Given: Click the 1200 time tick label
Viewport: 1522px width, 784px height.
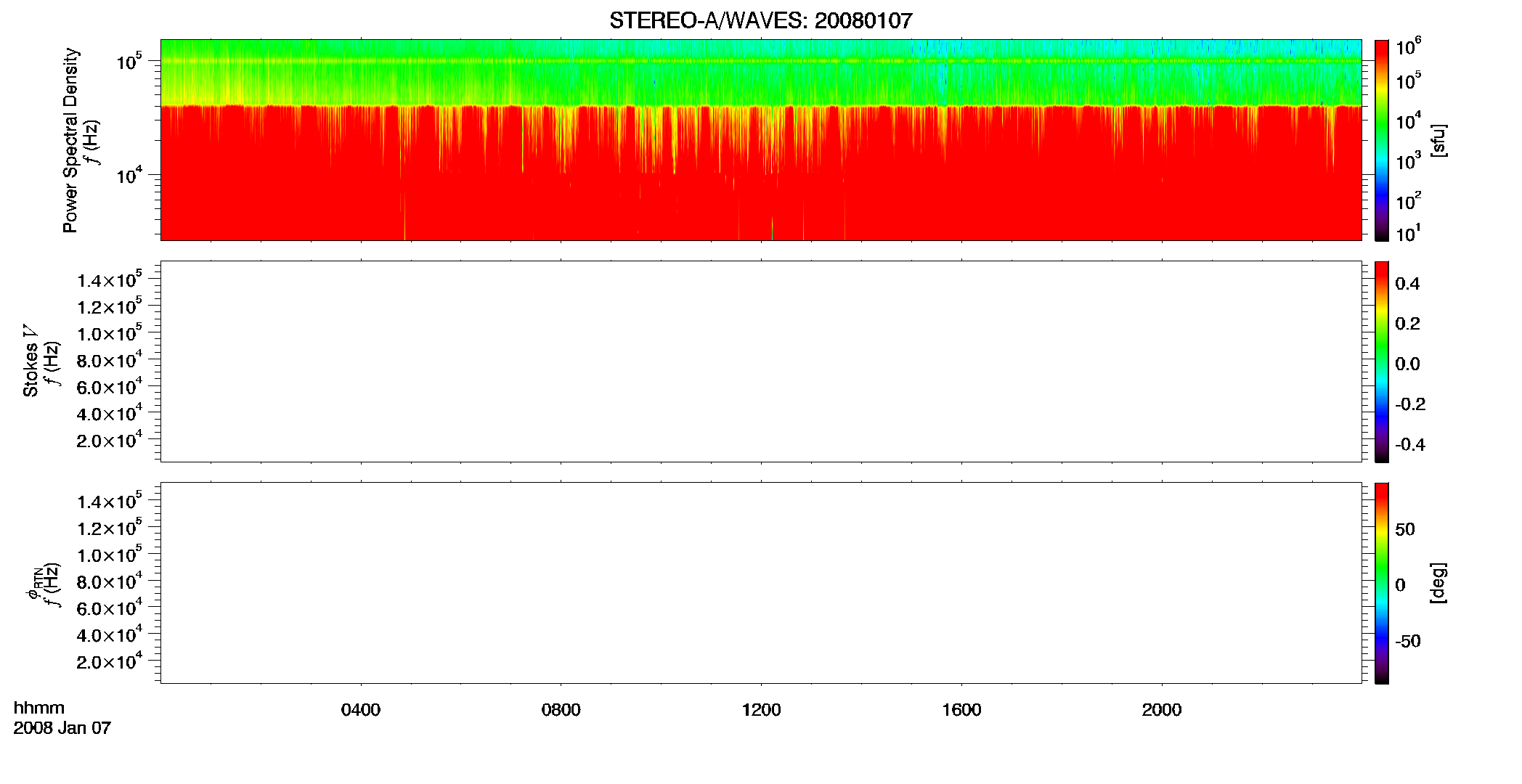Looking at the screenshot, I should [x=761, y=710].
